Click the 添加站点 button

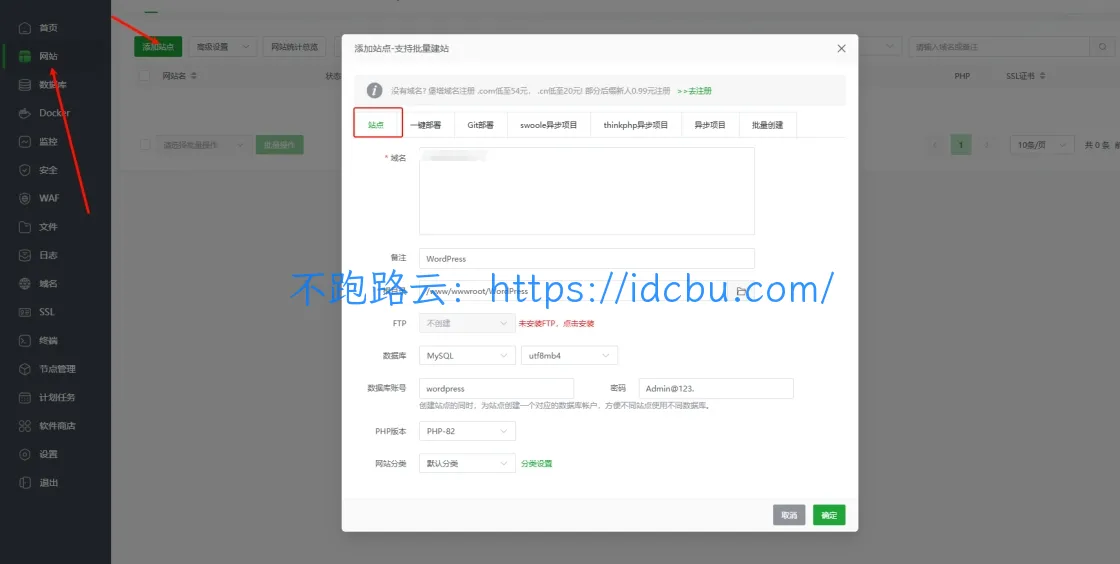(x=158, y=46)
